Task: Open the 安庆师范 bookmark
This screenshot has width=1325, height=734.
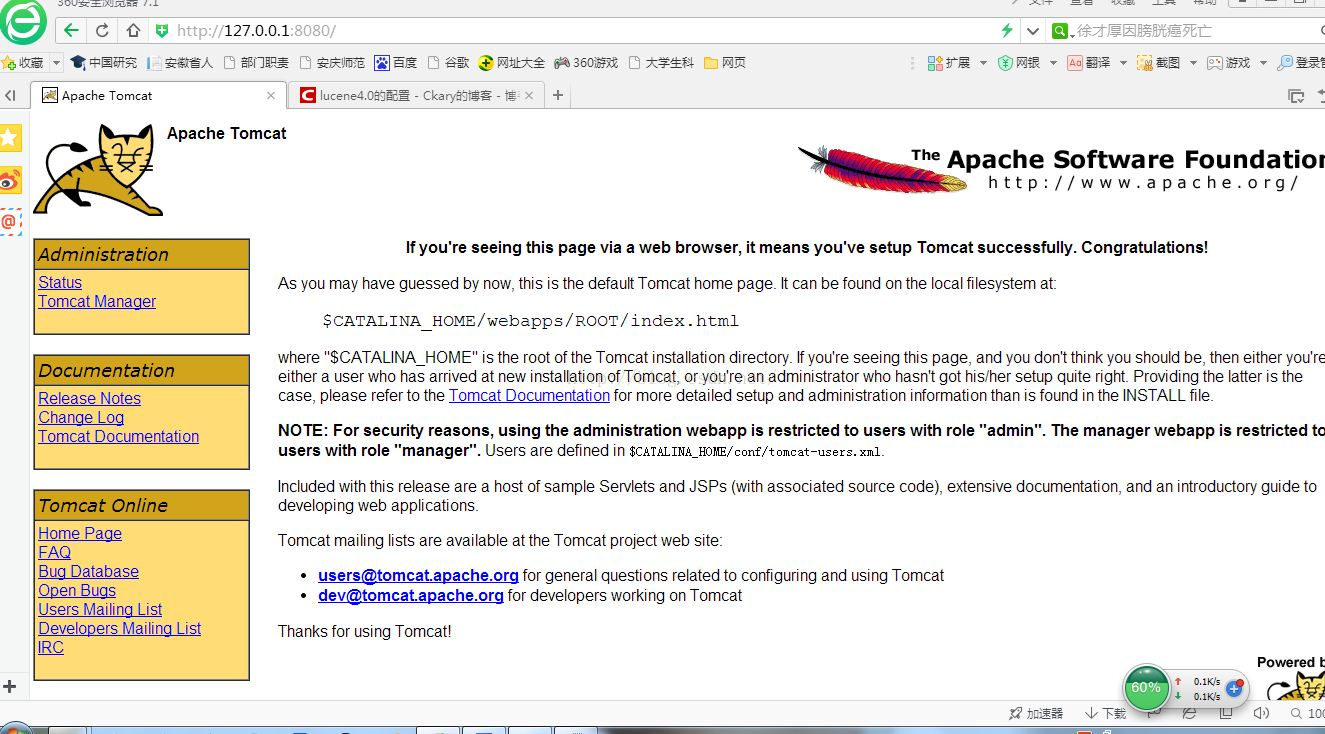Action: [x=332, y=62]
